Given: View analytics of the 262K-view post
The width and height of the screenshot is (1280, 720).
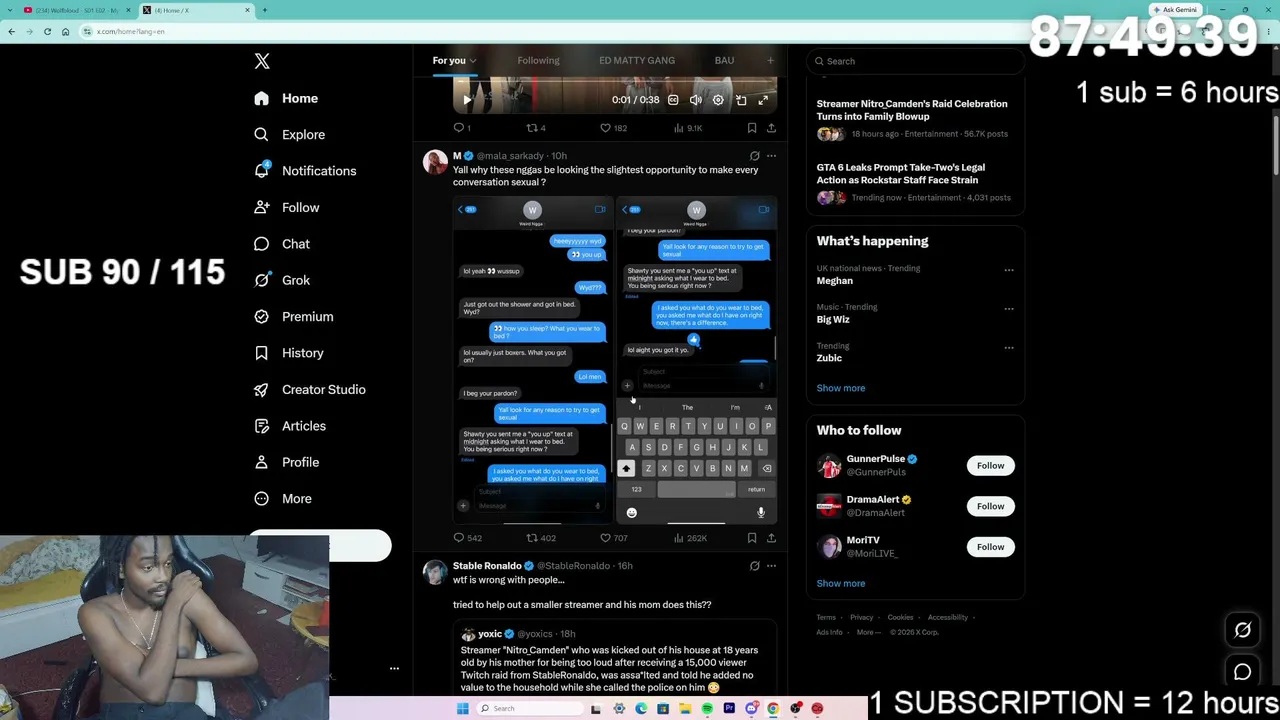Looking at the screenshot, I should pos(690,538).
